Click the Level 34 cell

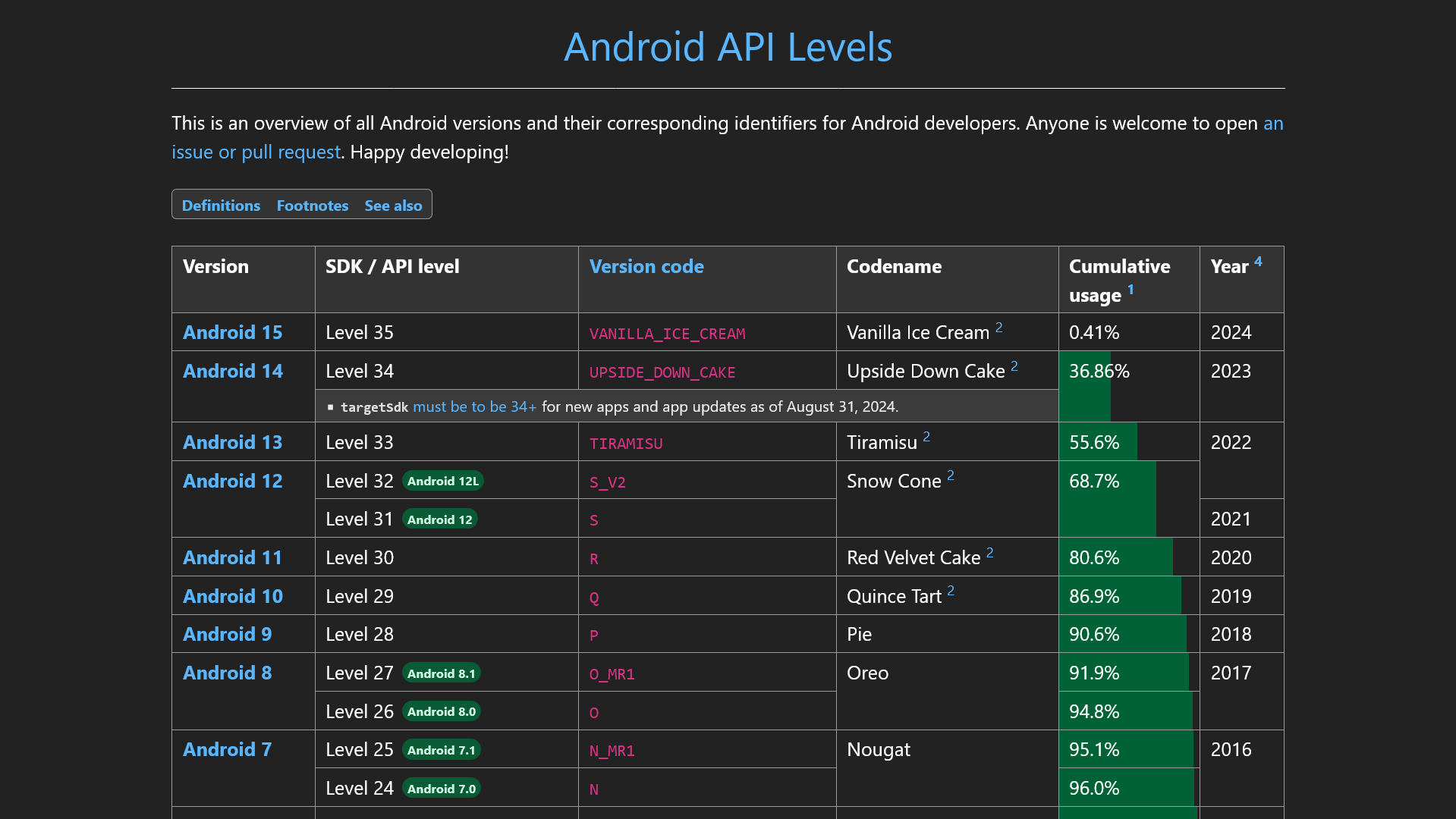(x=447, y=371)
